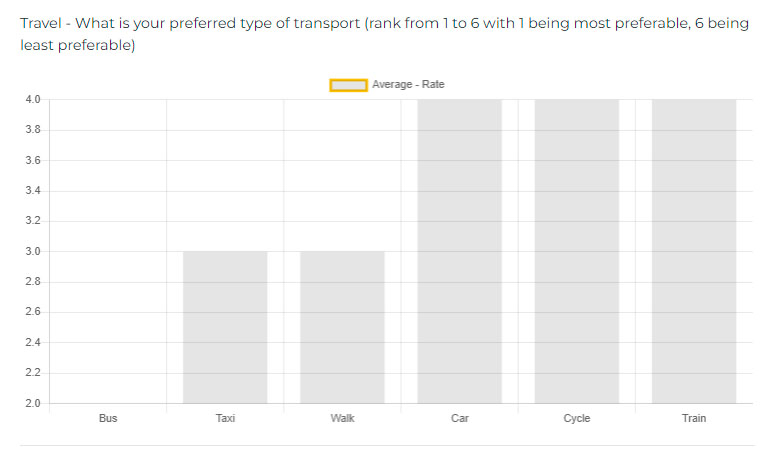Image resolution: width=769 pixels, height=458 pixels.
Task: Click the Cycle axis label
Action: [577, 418]
